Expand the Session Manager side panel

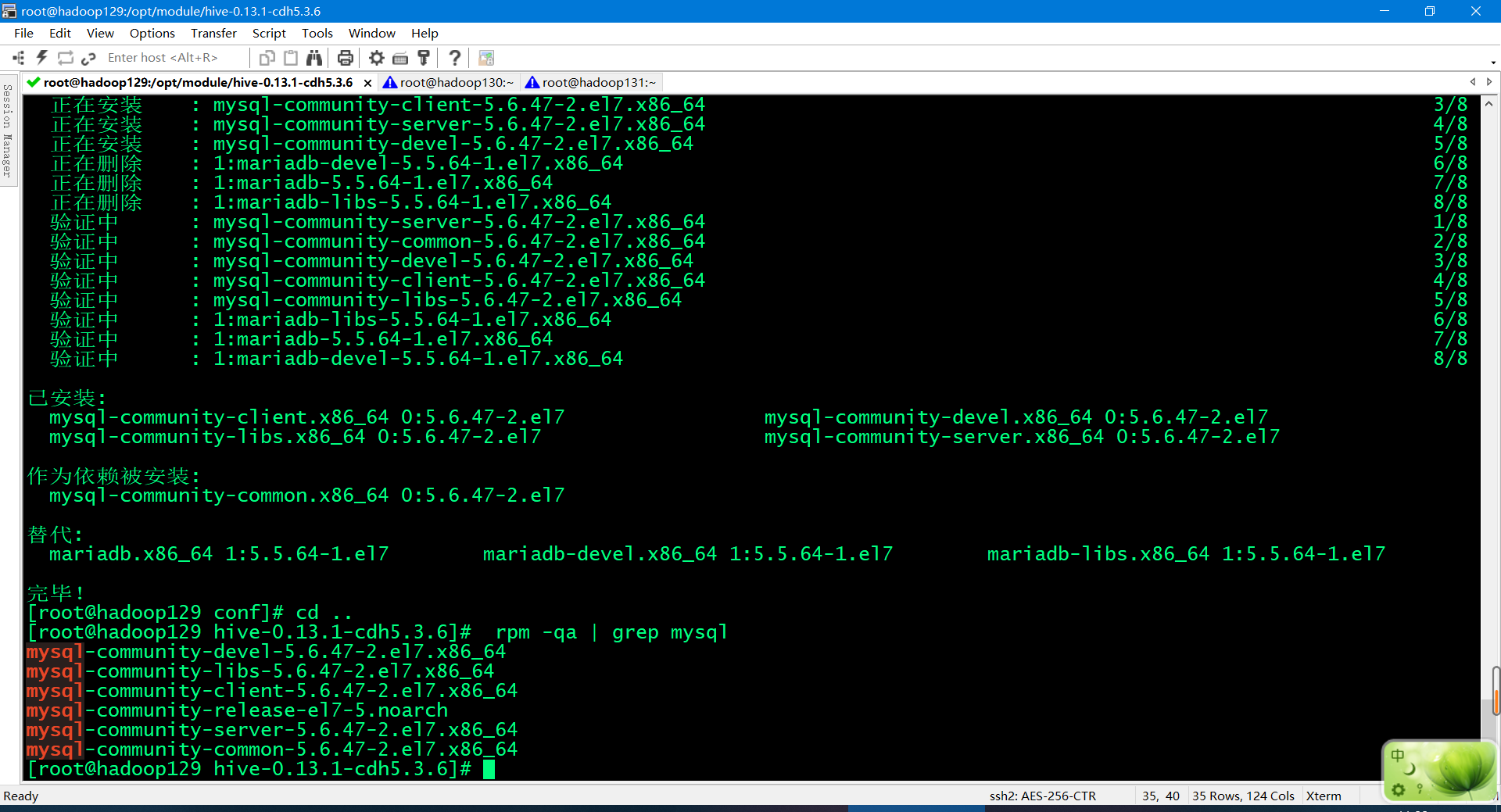(8, 131)
